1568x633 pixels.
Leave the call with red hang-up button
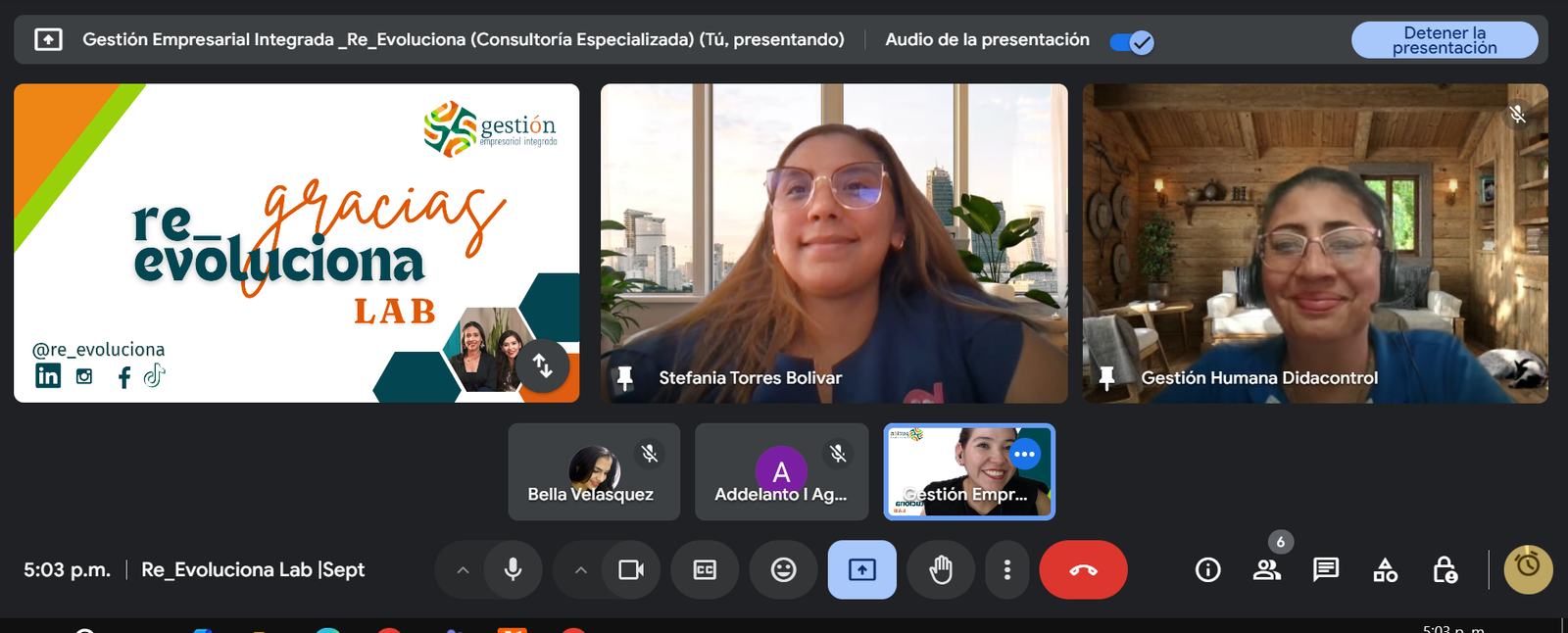click(1083, 569)
